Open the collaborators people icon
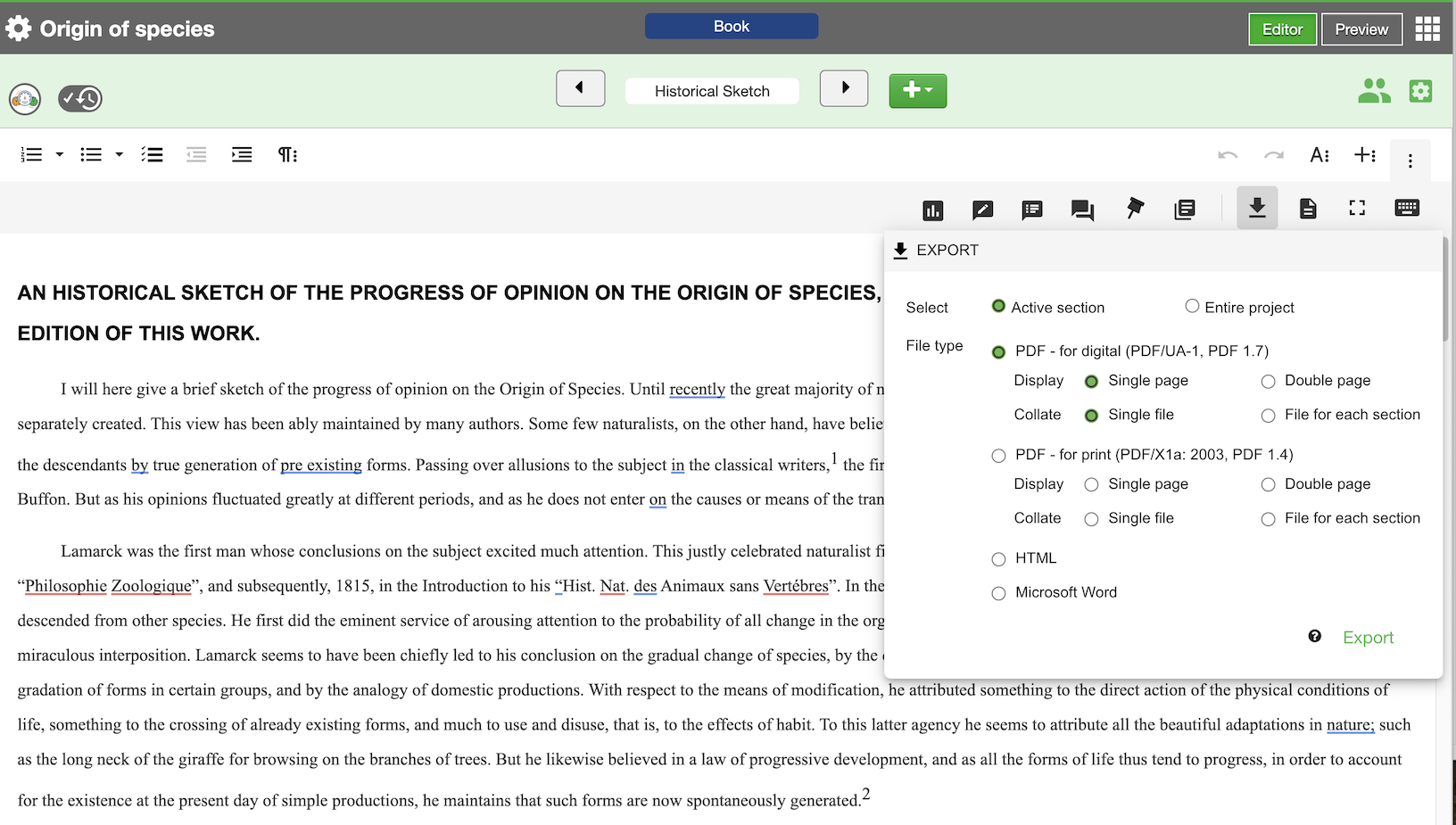 [1374, 91]
